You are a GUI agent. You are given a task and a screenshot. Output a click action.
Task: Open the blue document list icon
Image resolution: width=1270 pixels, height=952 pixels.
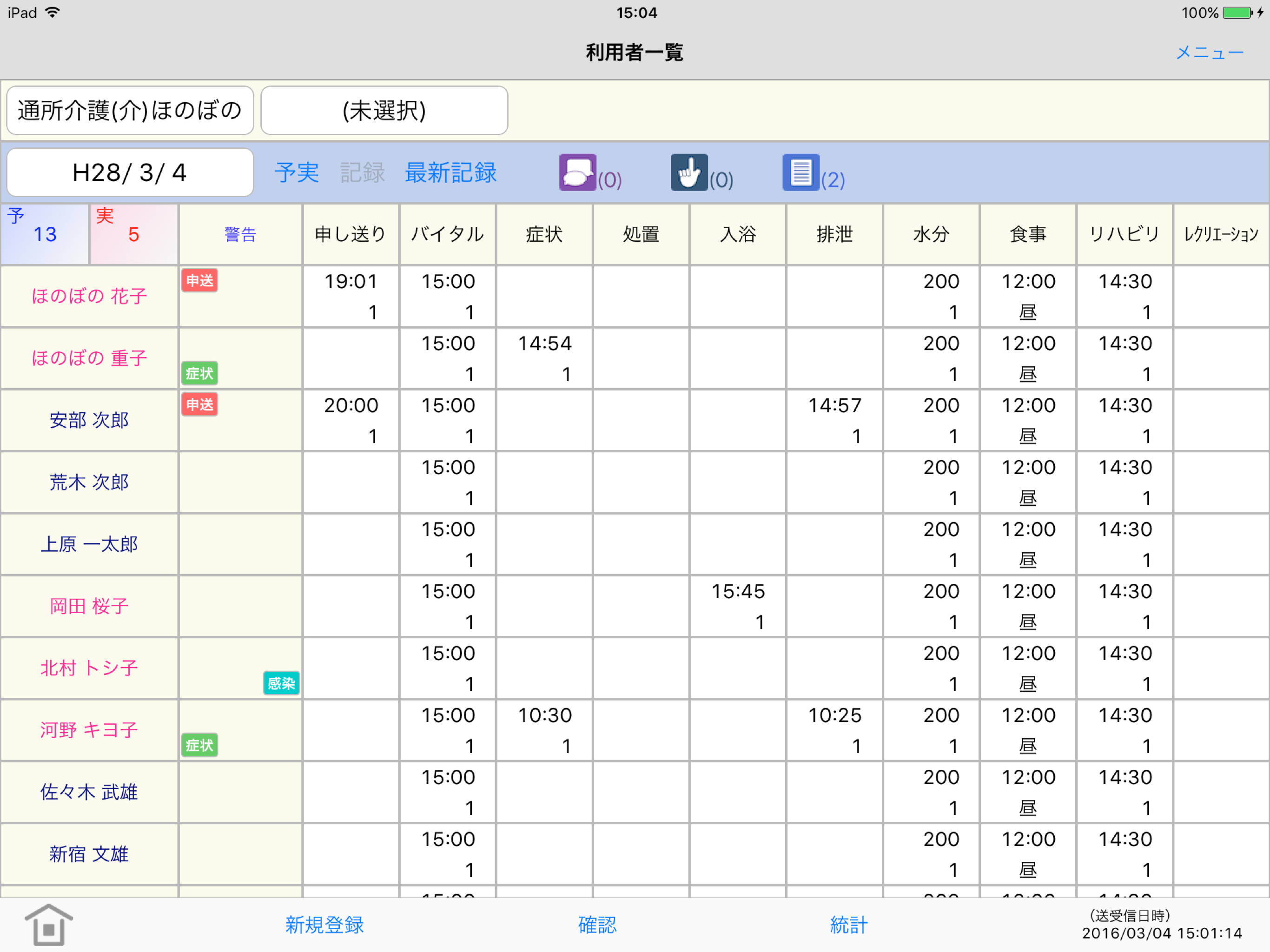pos(800,172)
